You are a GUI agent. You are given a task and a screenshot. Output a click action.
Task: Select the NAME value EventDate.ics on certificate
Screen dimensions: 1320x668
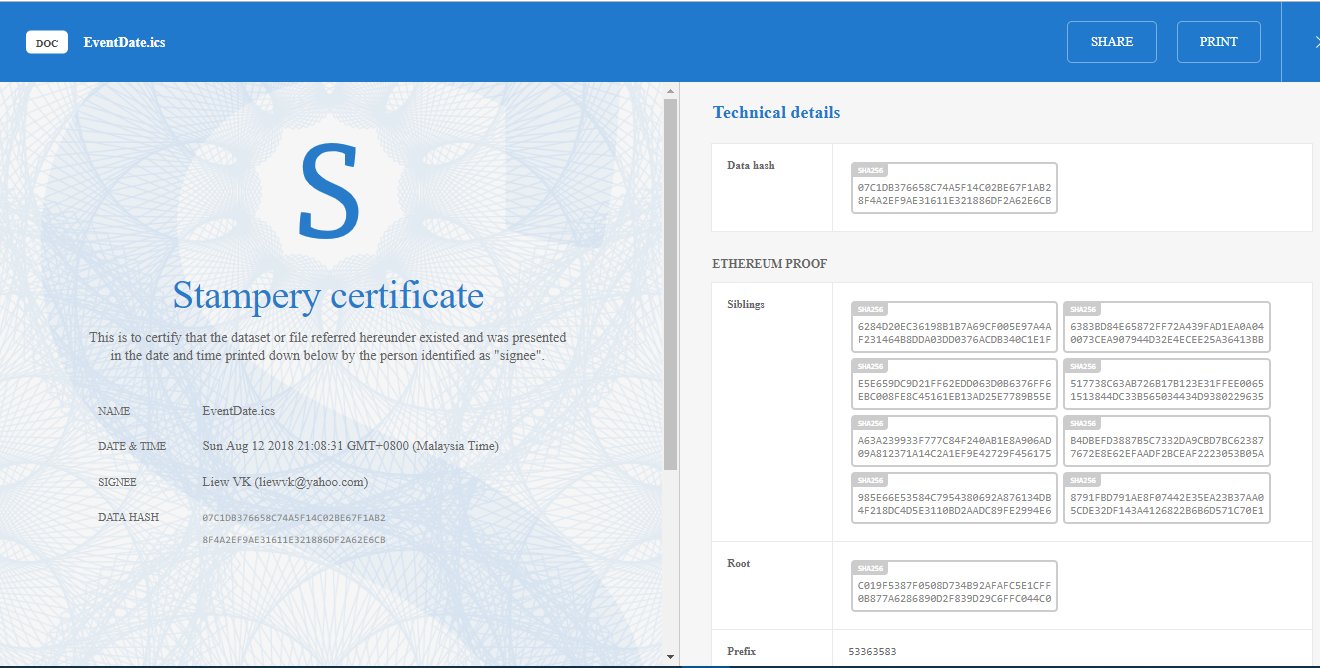click(x=239, y=411)
